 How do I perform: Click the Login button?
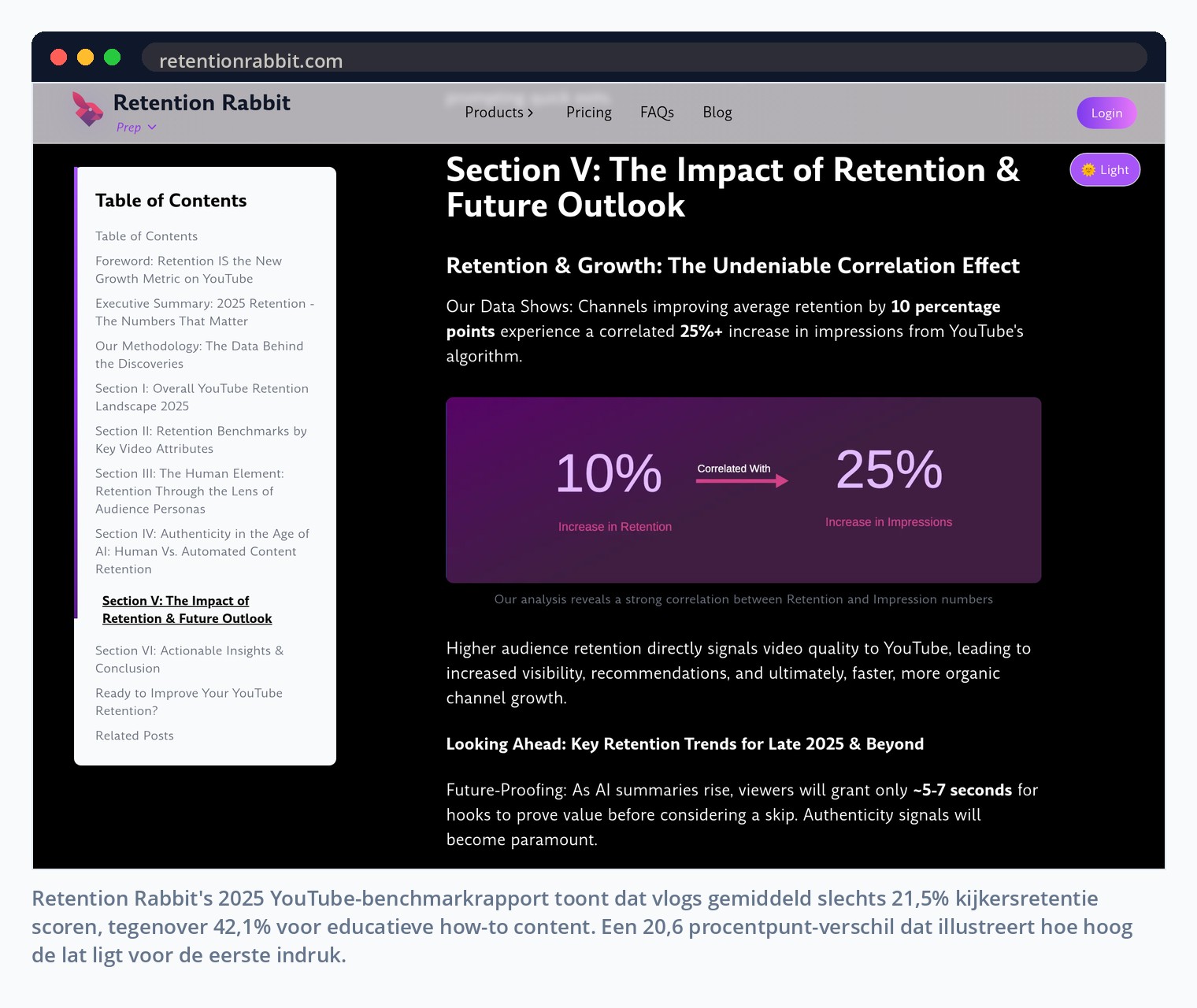pos(1106,113)
